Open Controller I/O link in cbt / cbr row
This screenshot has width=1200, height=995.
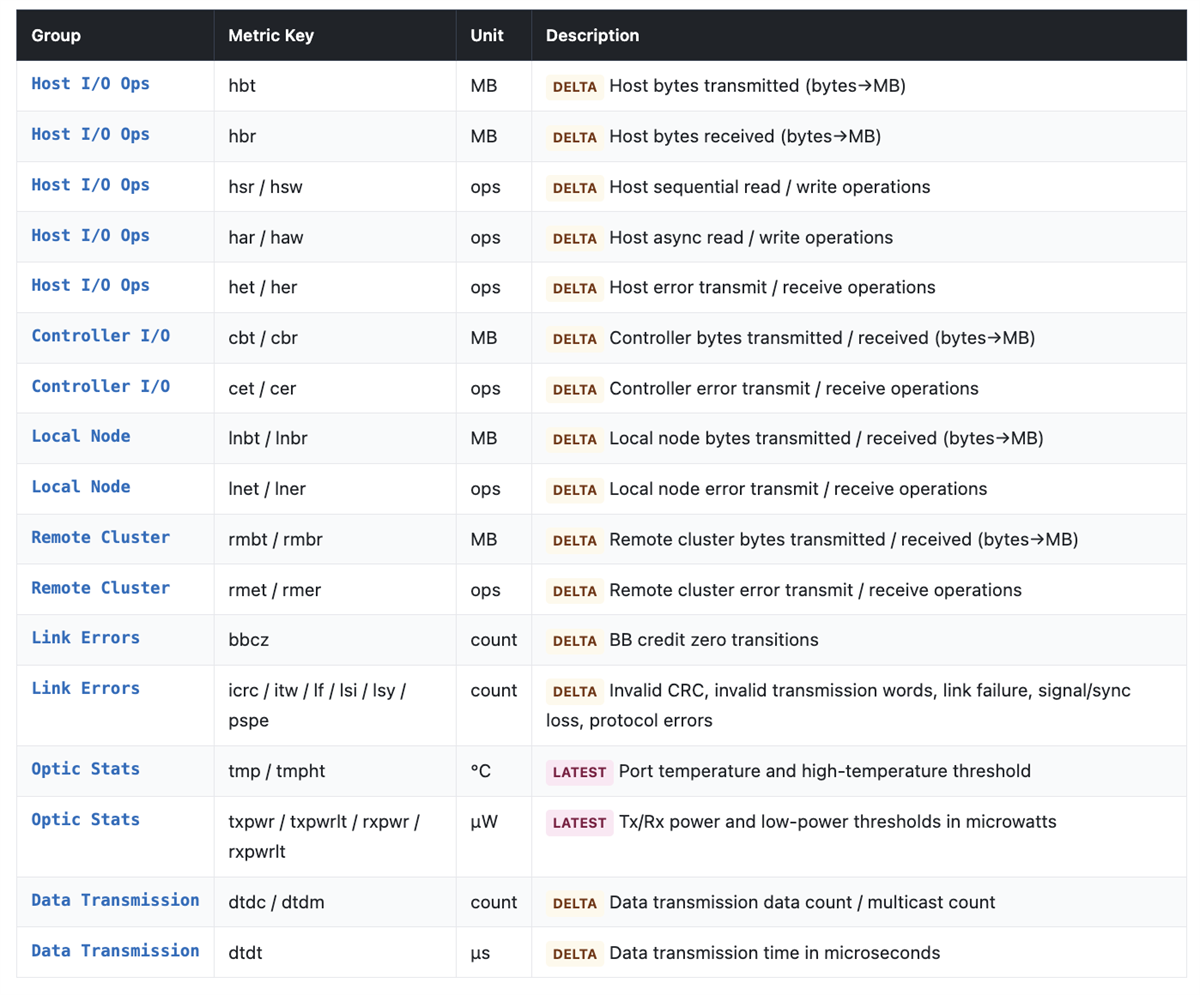pyautogui.click(x=101, y=336)
